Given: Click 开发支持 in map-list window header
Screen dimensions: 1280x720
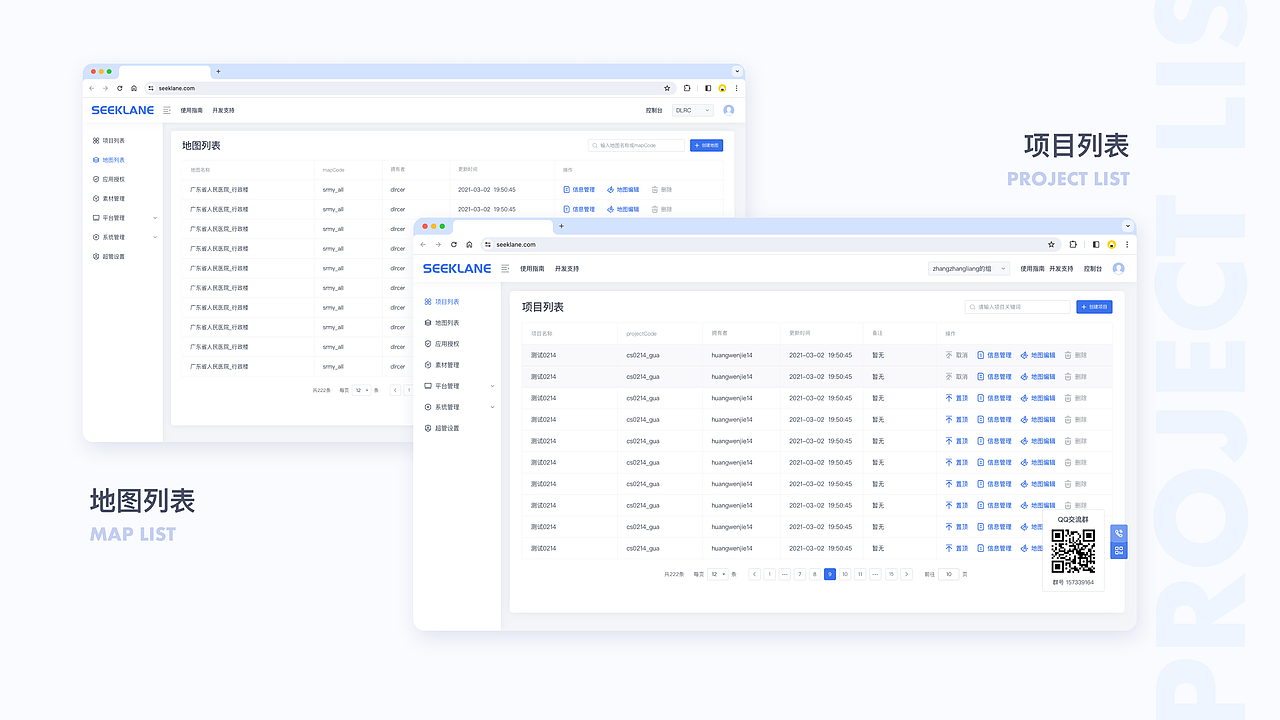Looking at the screenshot, I should pos(223,110).
